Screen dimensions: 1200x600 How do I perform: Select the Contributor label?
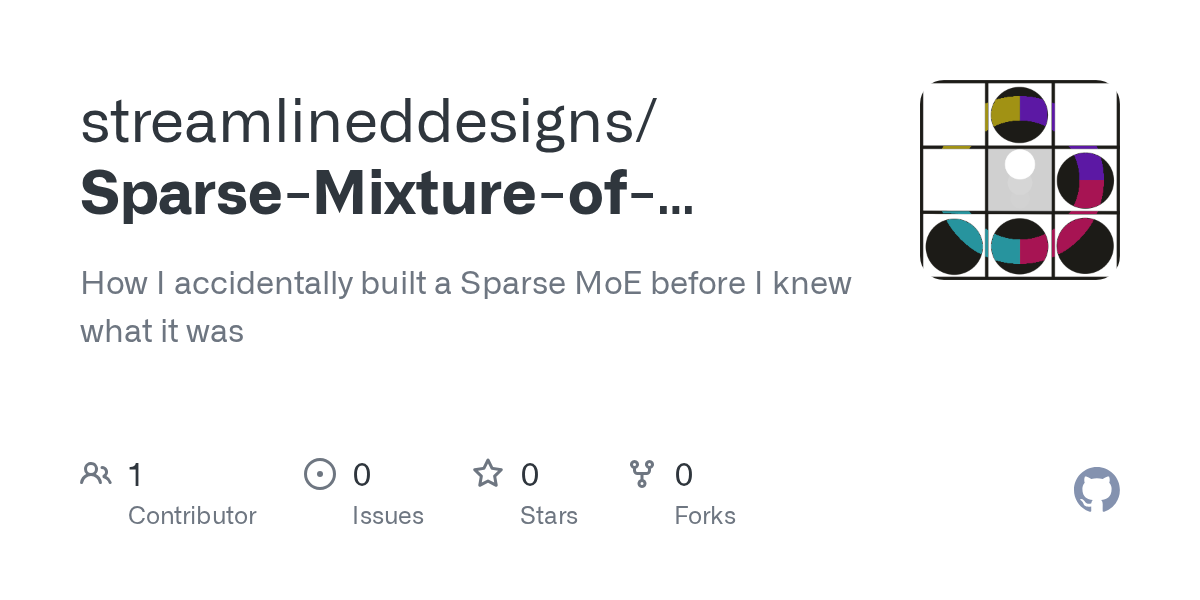(x=192, y=516)
